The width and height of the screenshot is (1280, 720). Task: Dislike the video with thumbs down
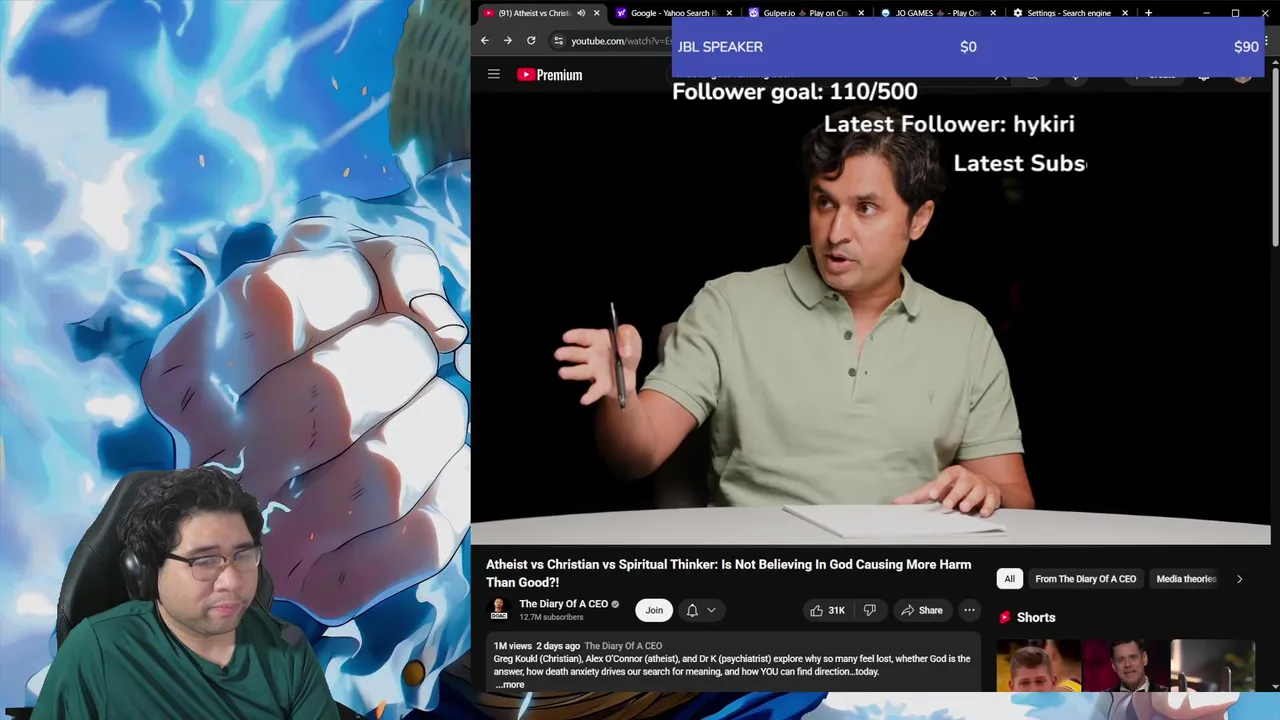coord(869,610)
